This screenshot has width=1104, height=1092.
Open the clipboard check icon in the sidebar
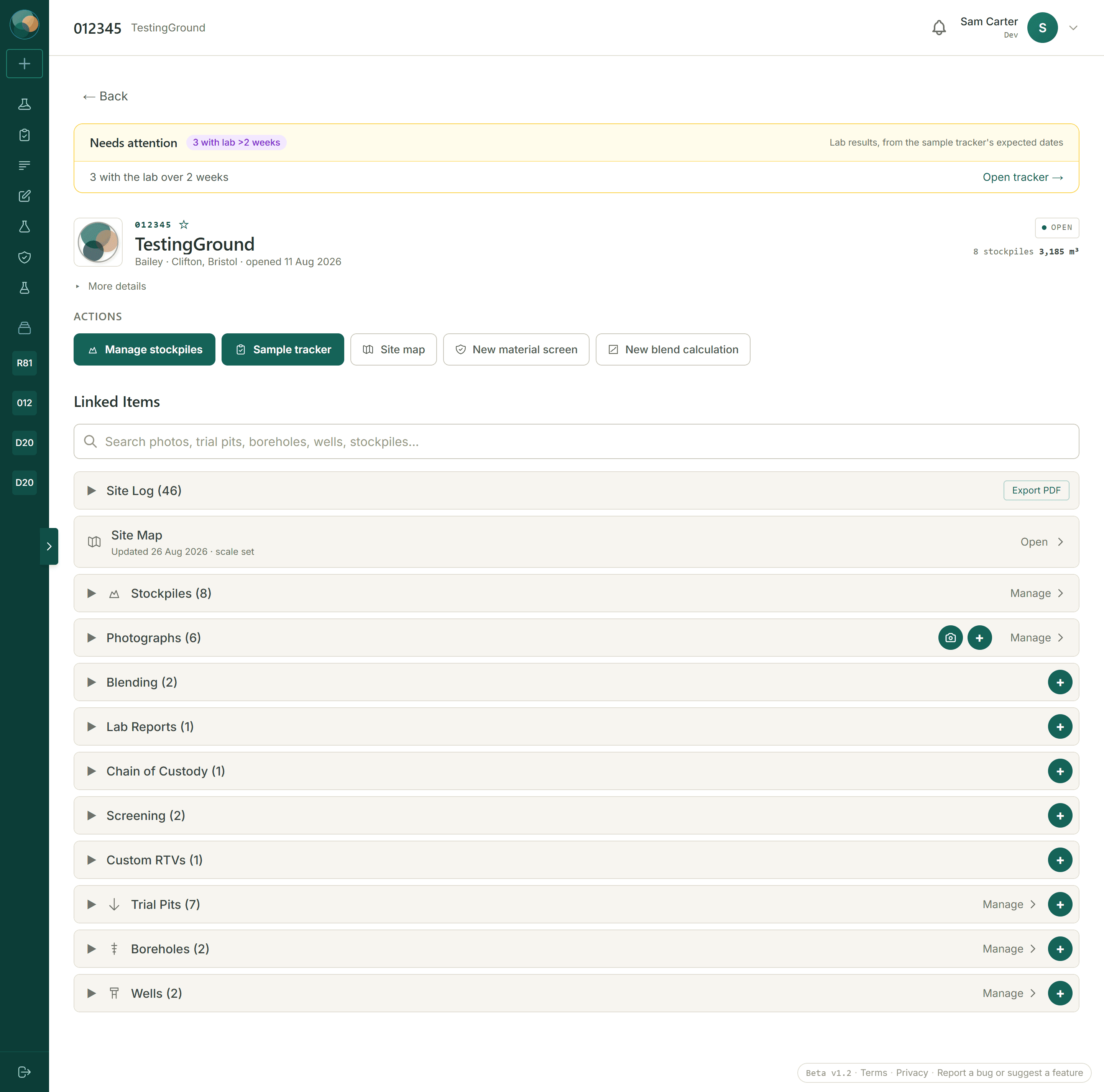25,135
